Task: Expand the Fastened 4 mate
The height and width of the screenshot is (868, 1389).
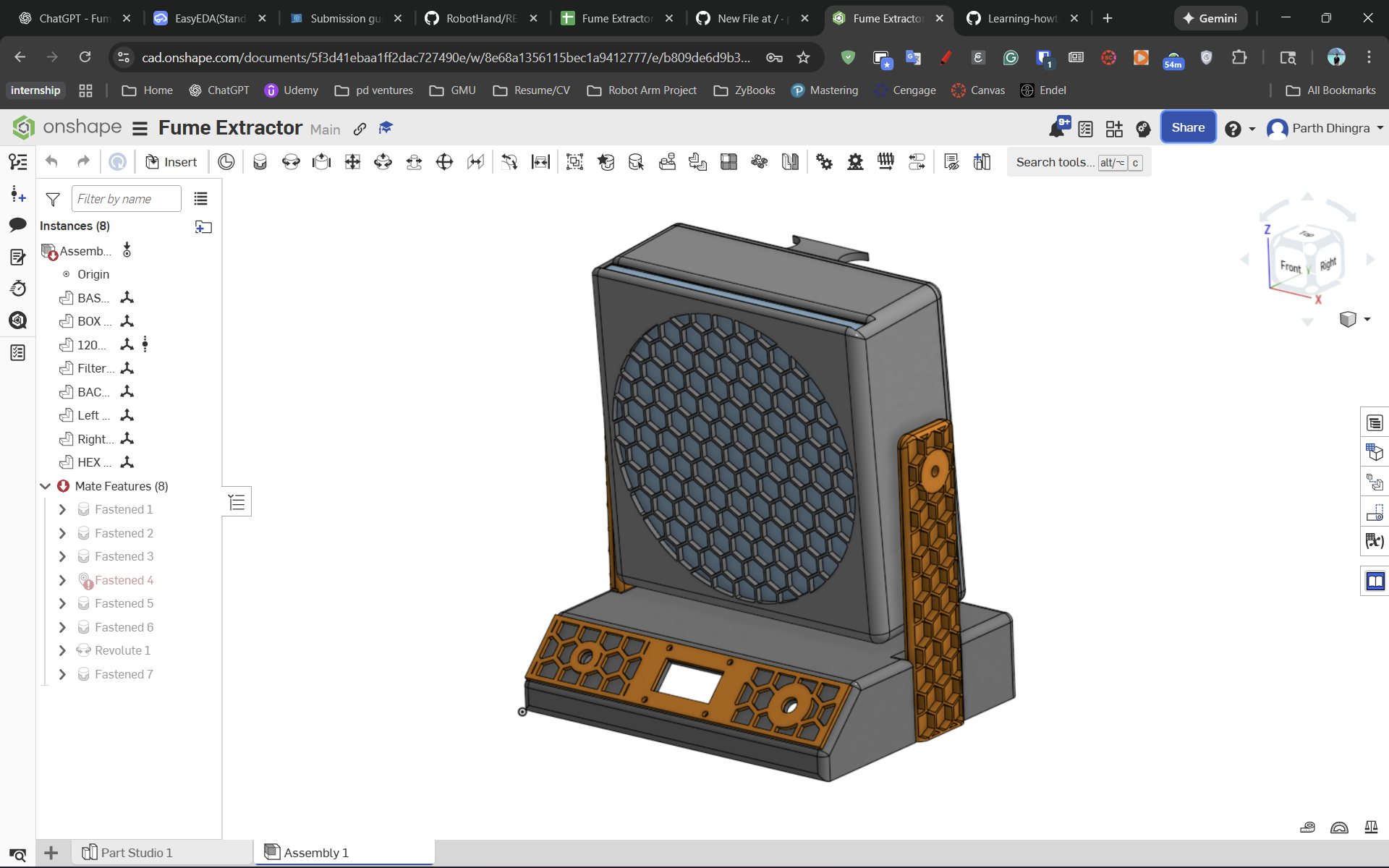Action: tap(62, 580)
